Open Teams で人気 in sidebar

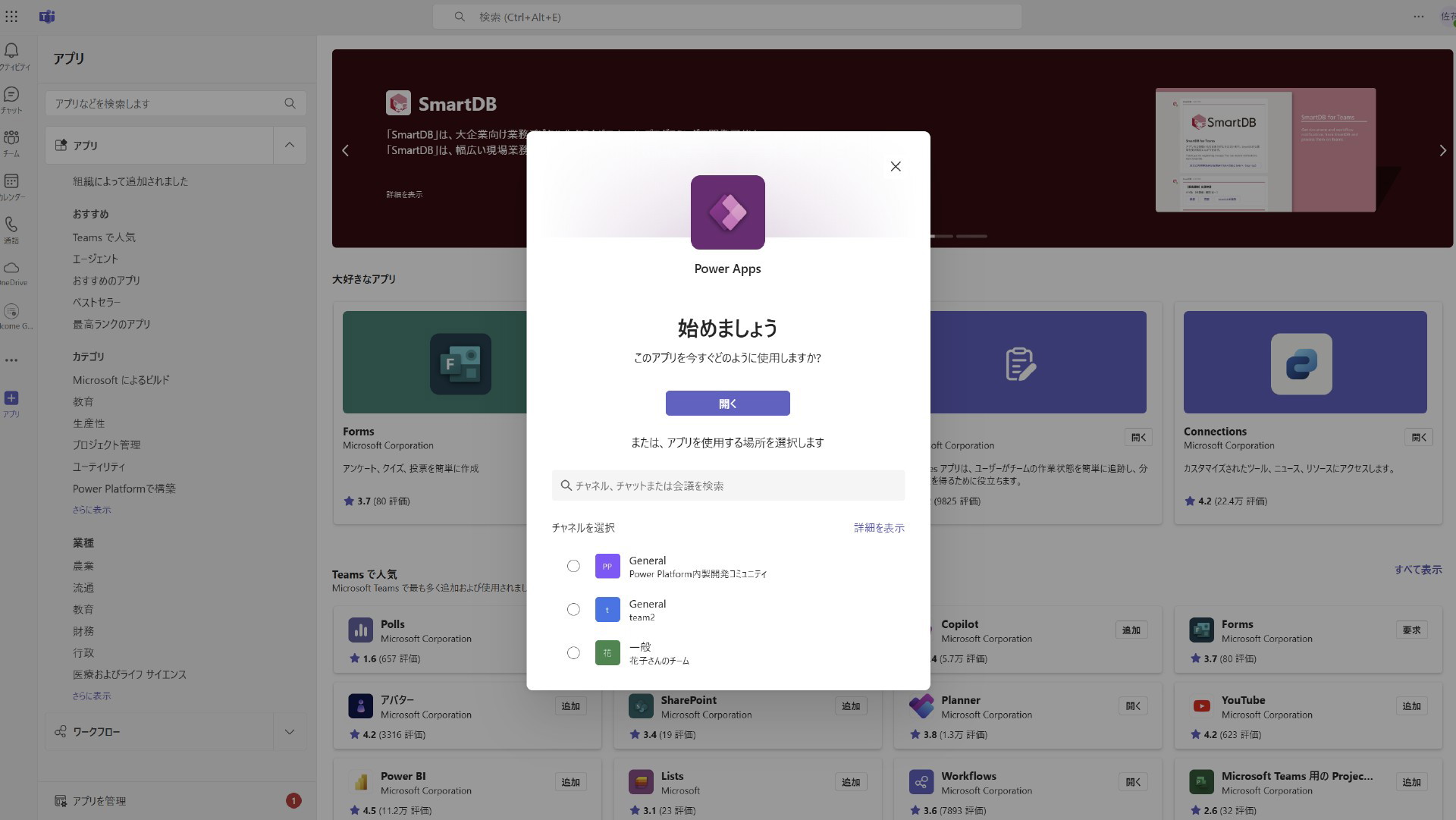tap(104, 237)
